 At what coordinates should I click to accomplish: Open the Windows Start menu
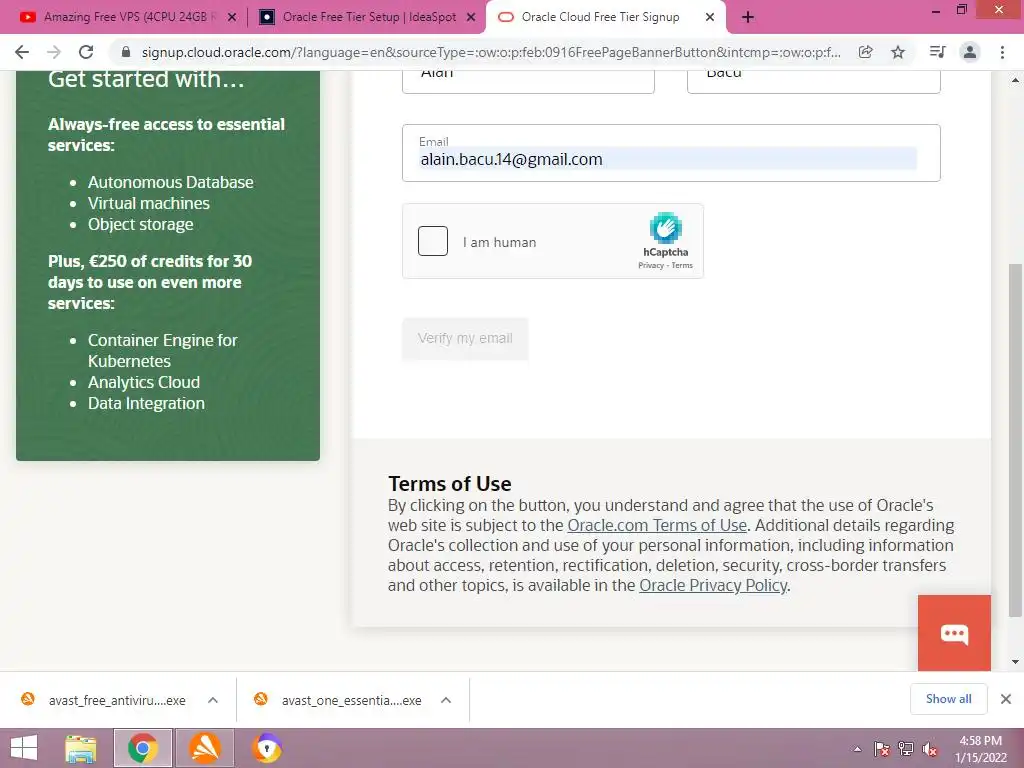[x=24, y=748]
